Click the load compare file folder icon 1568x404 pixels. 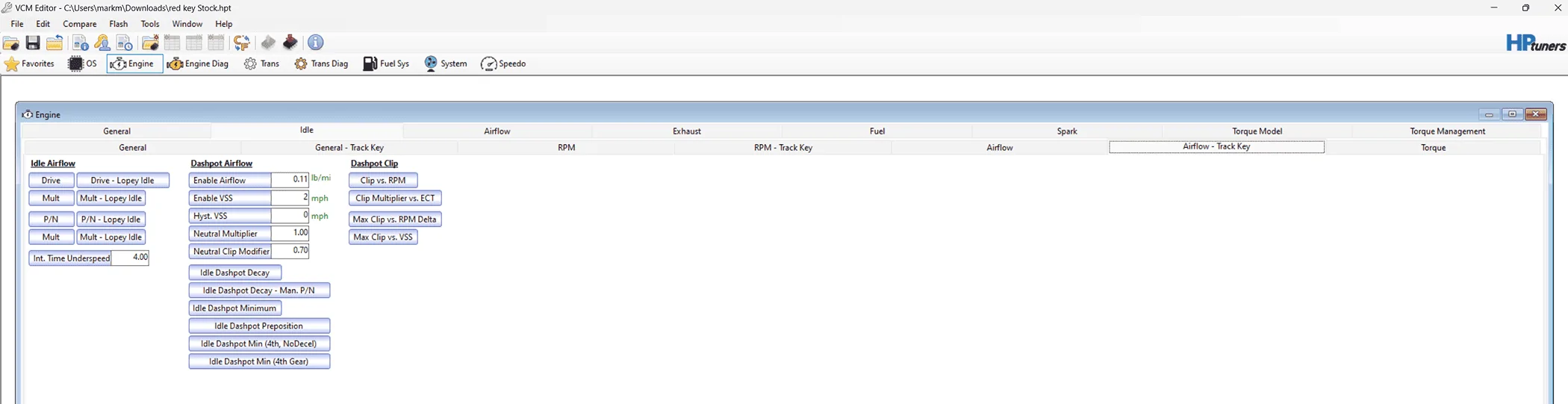(x=150, y=43)
